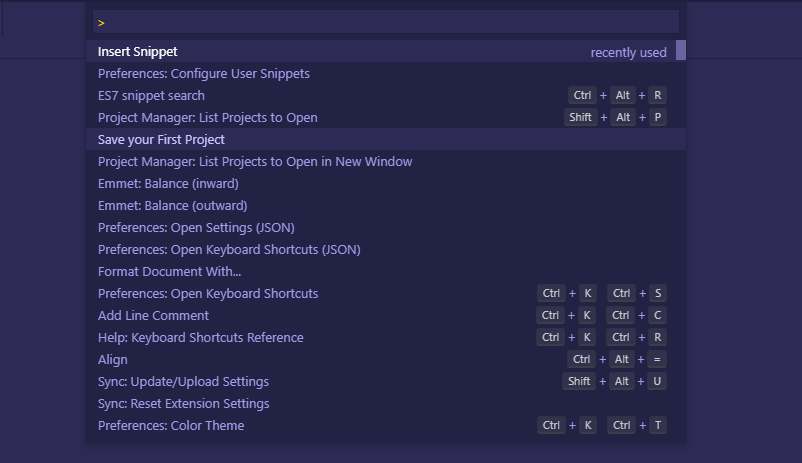This screenshot has height=463, width=802.
Task: Select Format Document With... command
Action: pos(170,272)
